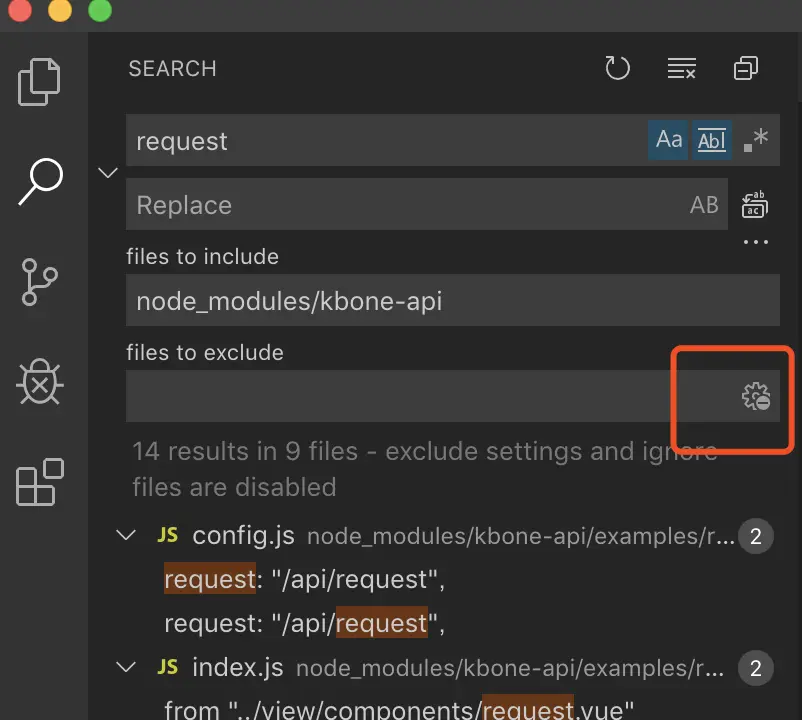802x720 pixels.
Task: Close the window with the red button
Action: click(20, 9)
